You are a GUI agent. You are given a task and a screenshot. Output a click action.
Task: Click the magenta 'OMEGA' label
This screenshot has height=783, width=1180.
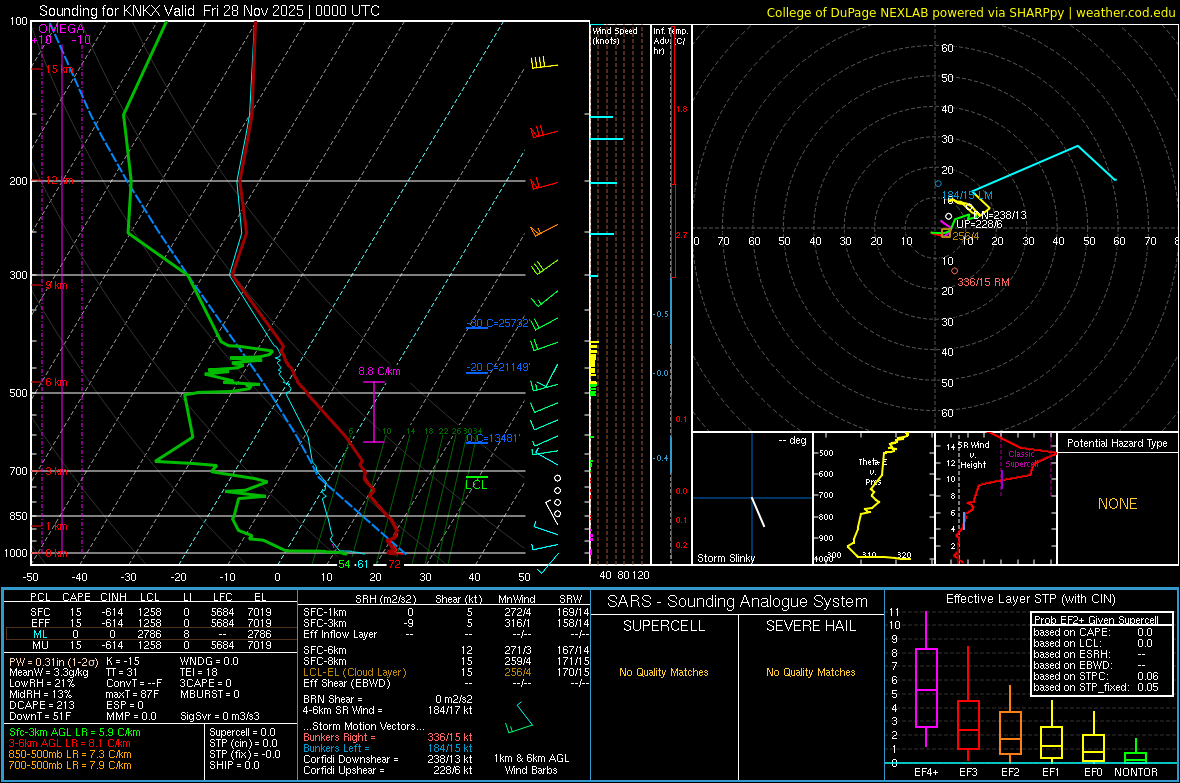62,29
